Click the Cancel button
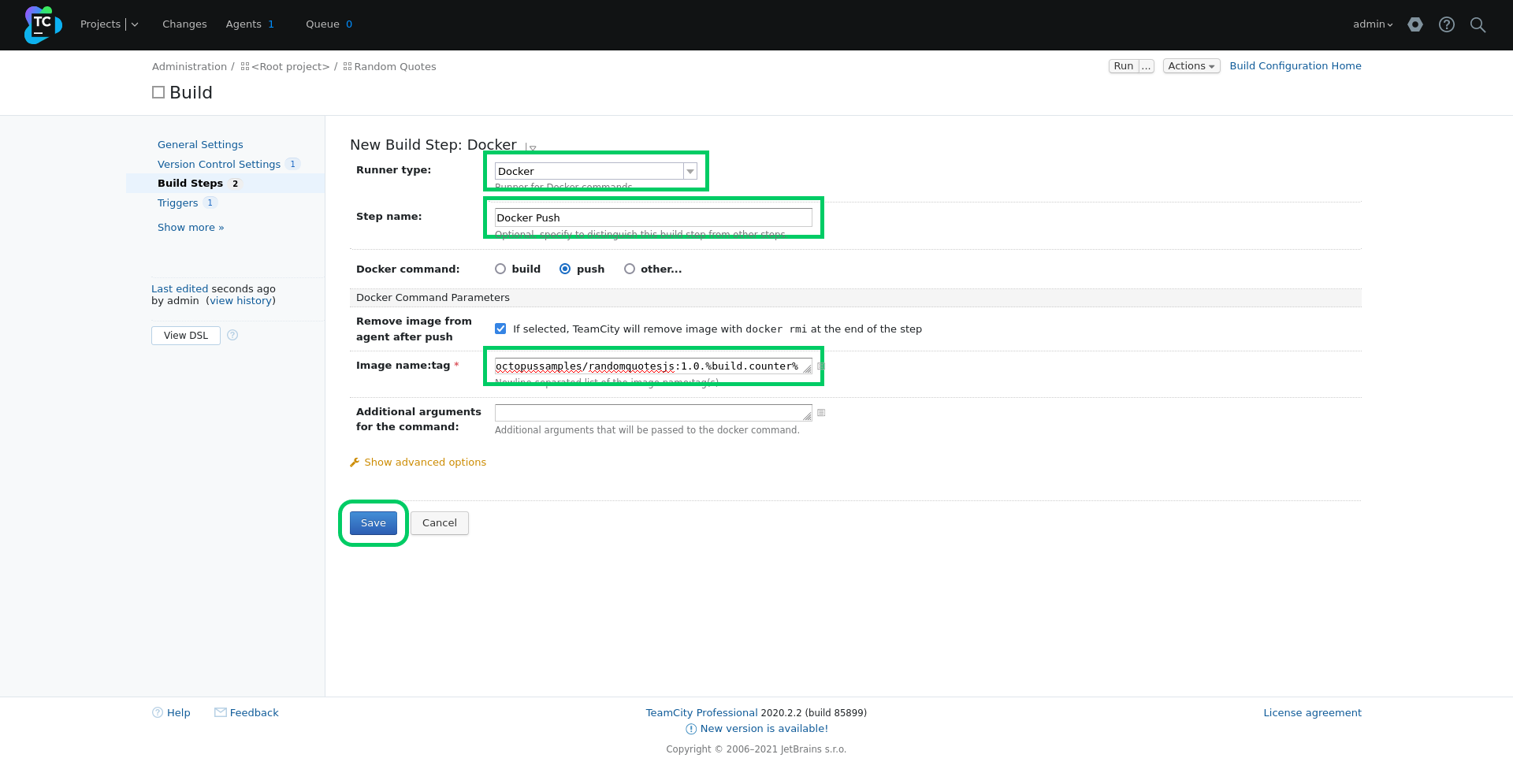Viewport: 1513px width, 784px height. pyautogui.click(x=440, y=523)
